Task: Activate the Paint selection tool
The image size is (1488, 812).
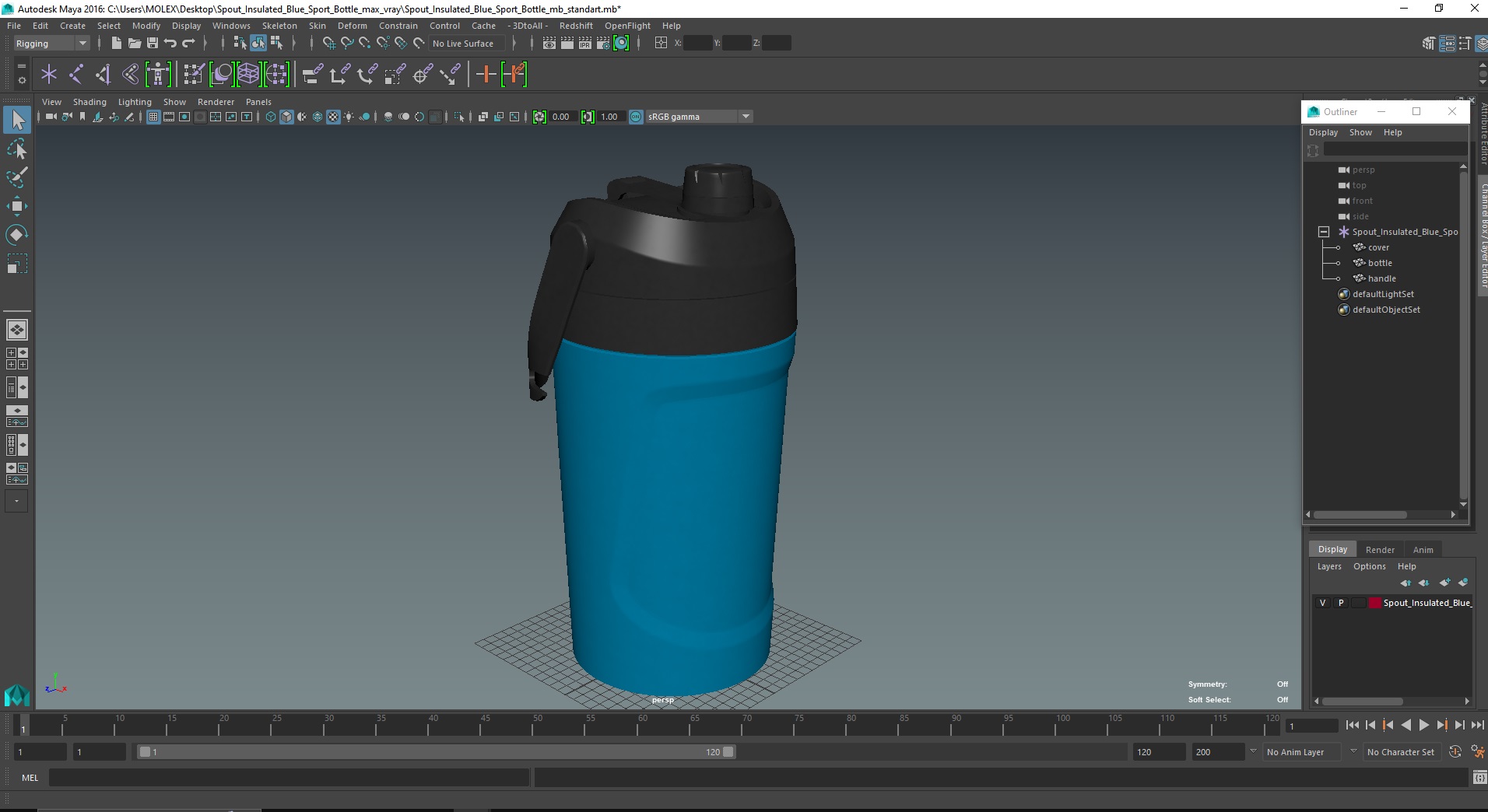Action: tap(17, 177)
